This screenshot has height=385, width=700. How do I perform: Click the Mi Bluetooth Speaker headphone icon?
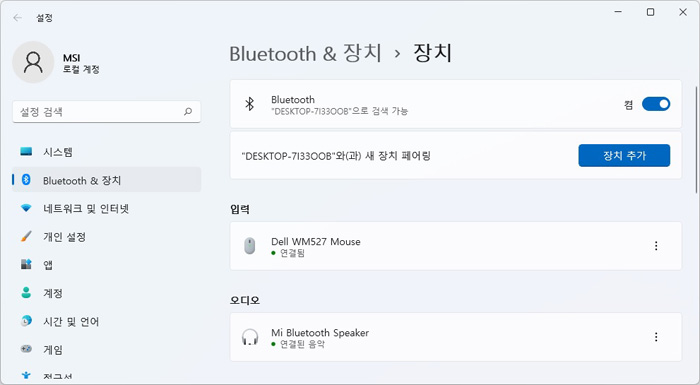coord(250,337)
